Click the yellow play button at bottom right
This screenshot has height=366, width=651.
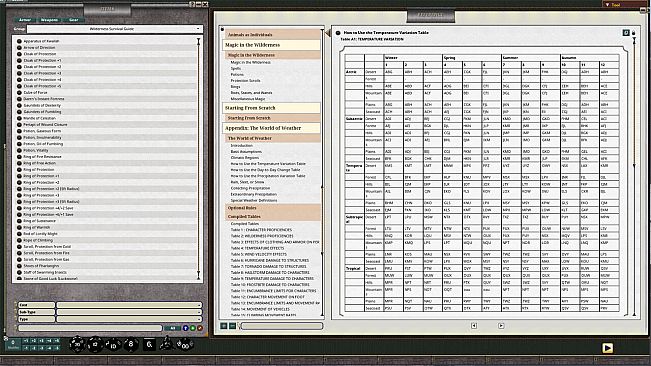point(607,348)
